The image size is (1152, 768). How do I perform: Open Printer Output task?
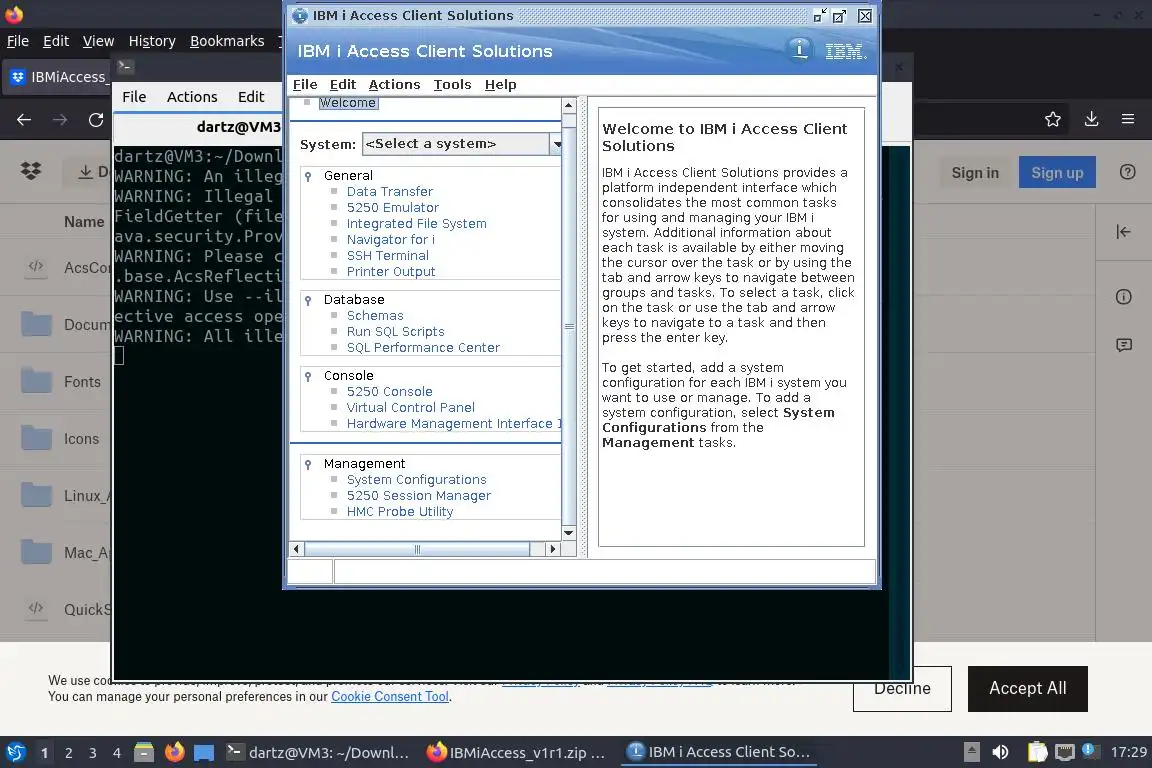[x=391, y=272]
